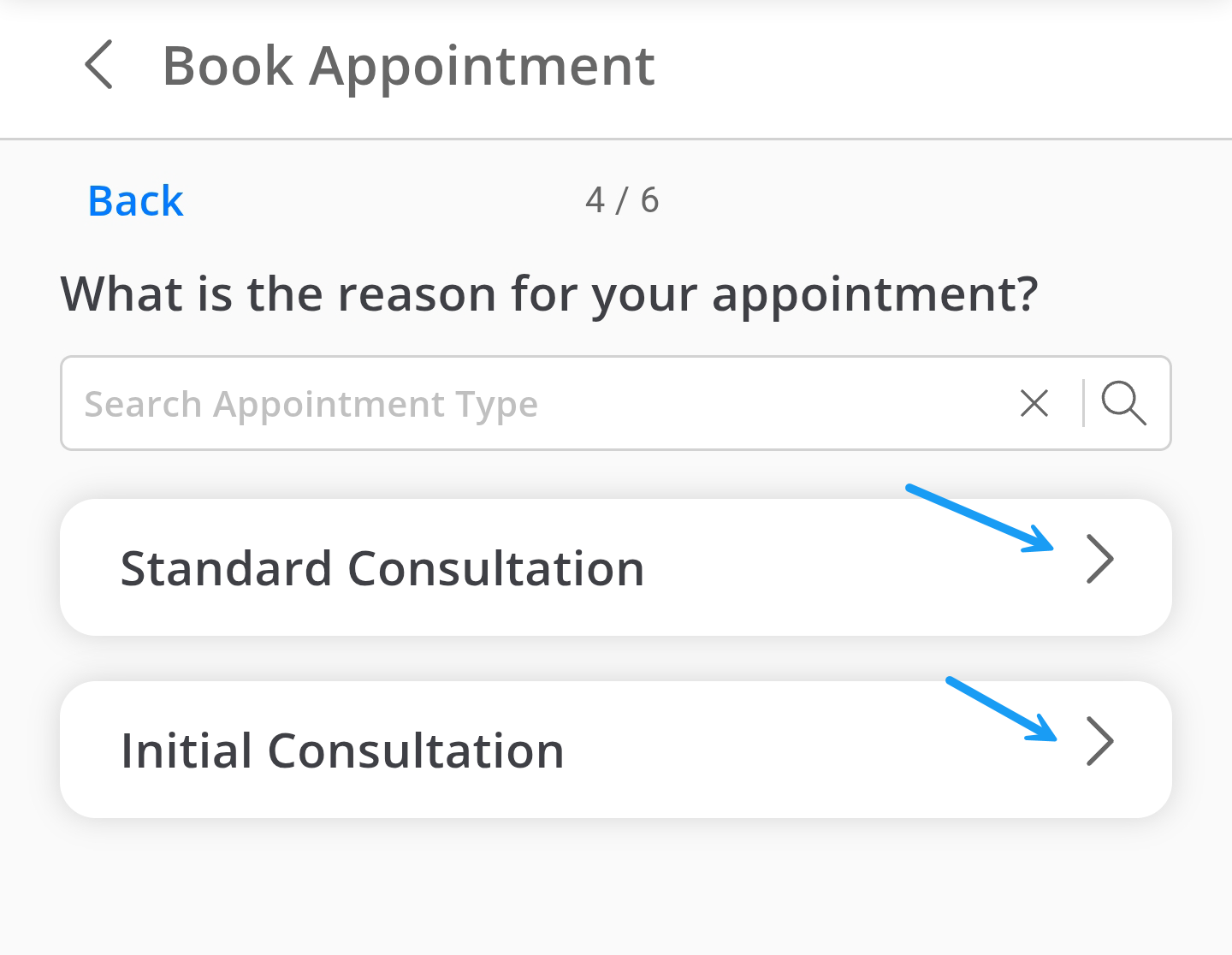Select the Initial Consultation label
This screenshot has height=955, width=1232.
coord(342,750)
